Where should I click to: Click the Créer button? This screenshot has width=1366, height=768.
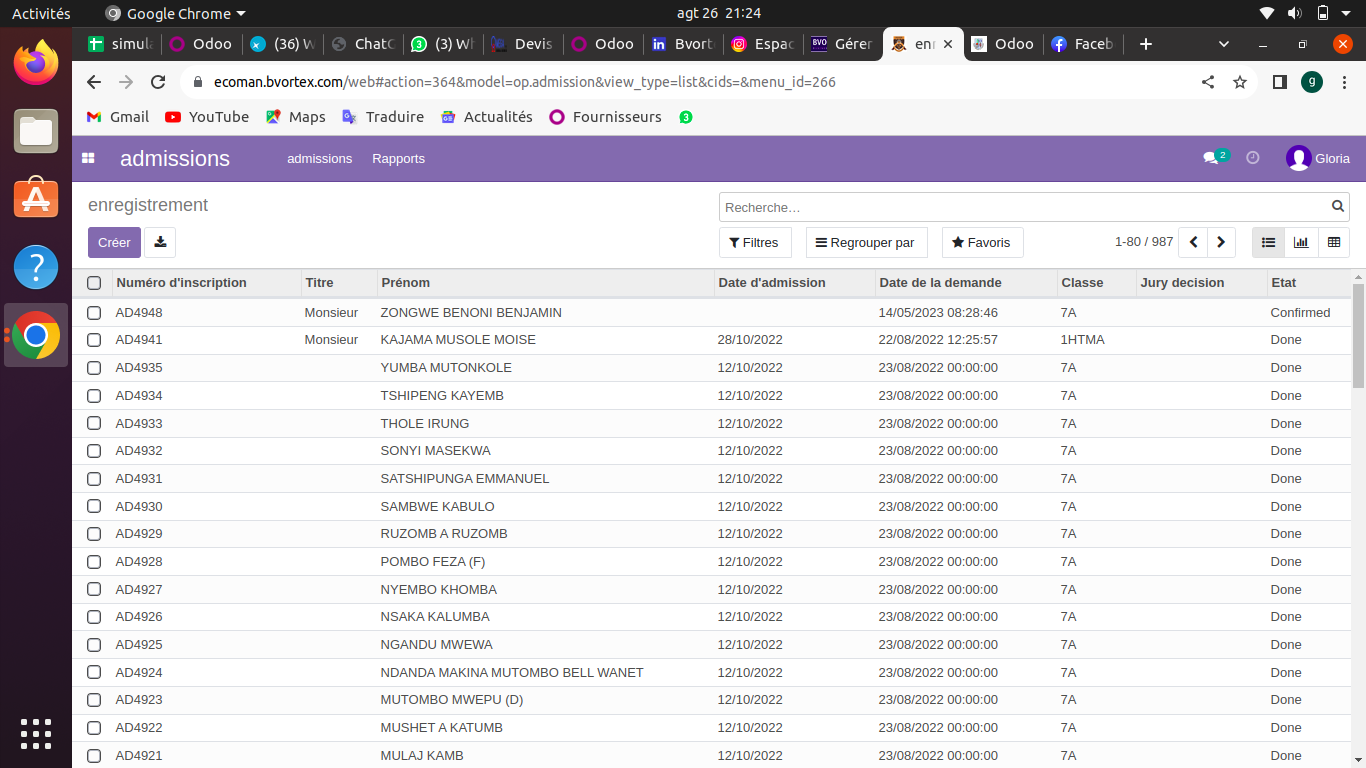114,242
